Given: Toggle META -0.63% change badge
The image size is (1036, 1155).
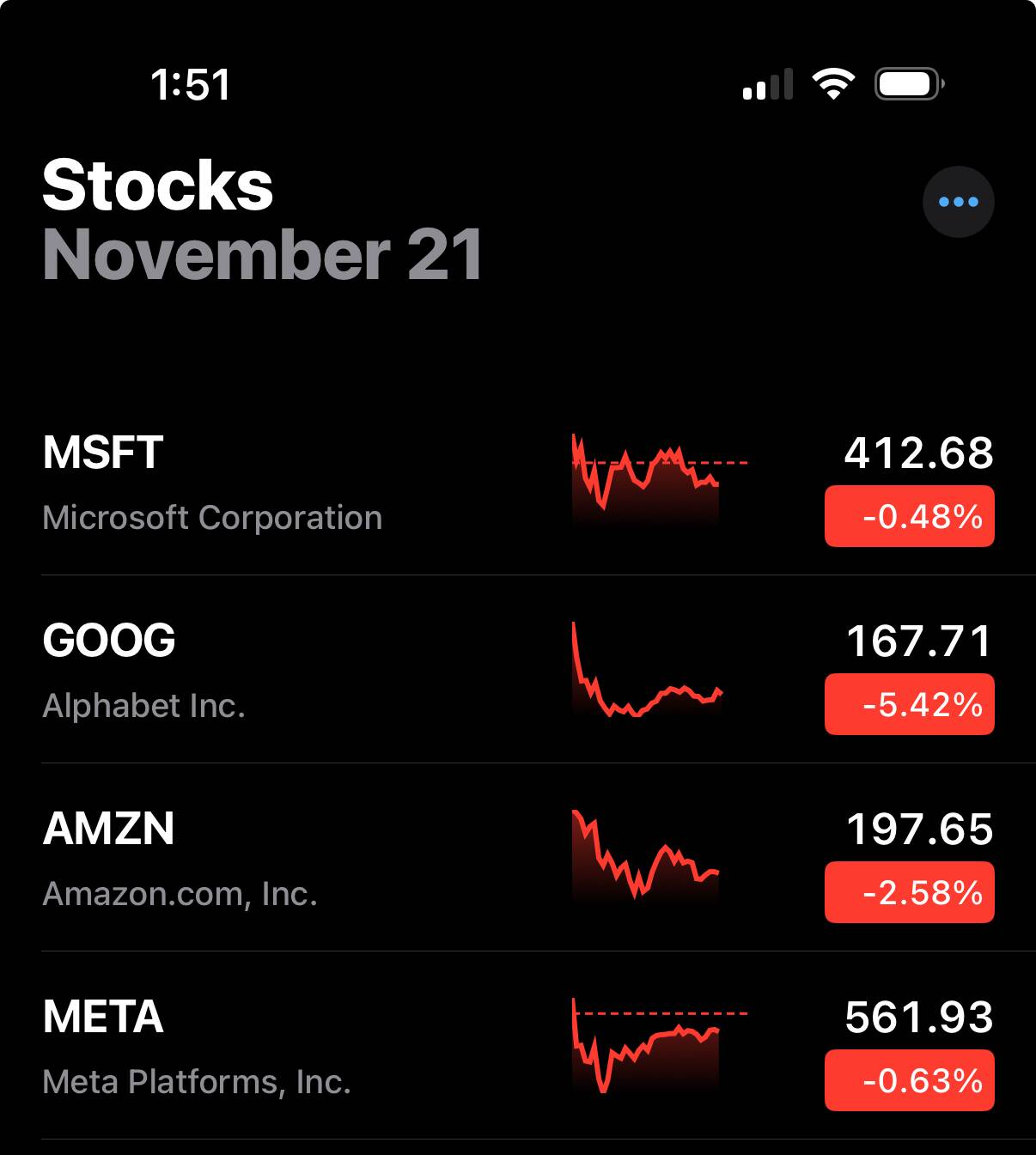Looking at the screenshot, I should pyautogui.click(x=910, y=1080).
